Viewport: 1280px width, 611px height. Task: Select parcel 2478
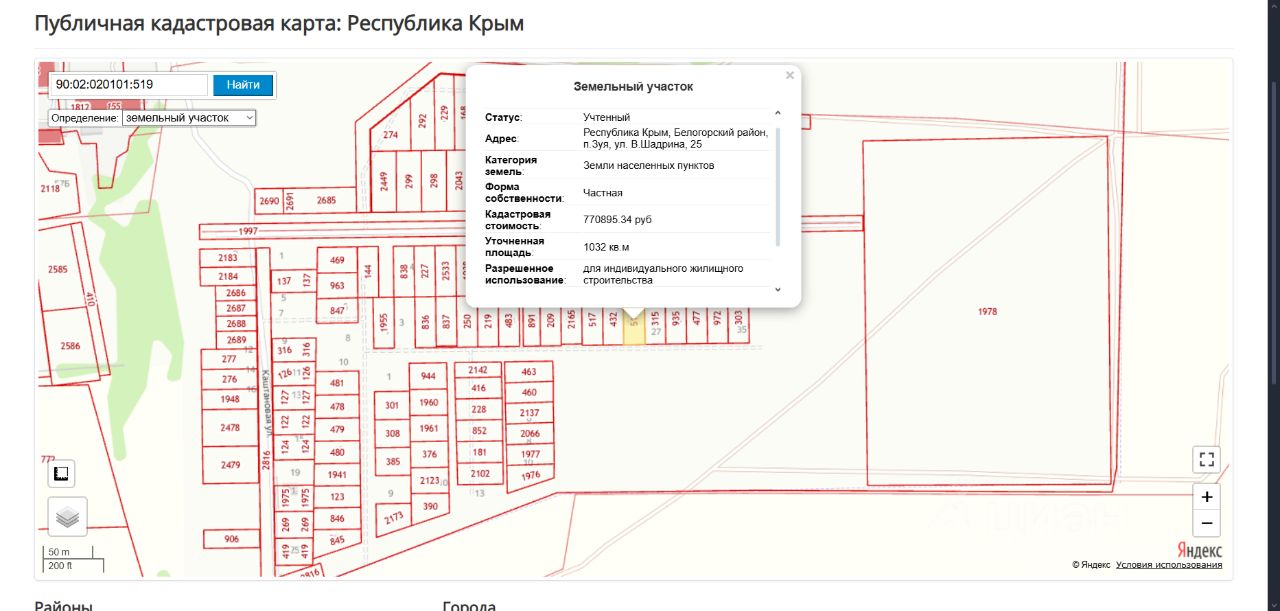[231, 428]
